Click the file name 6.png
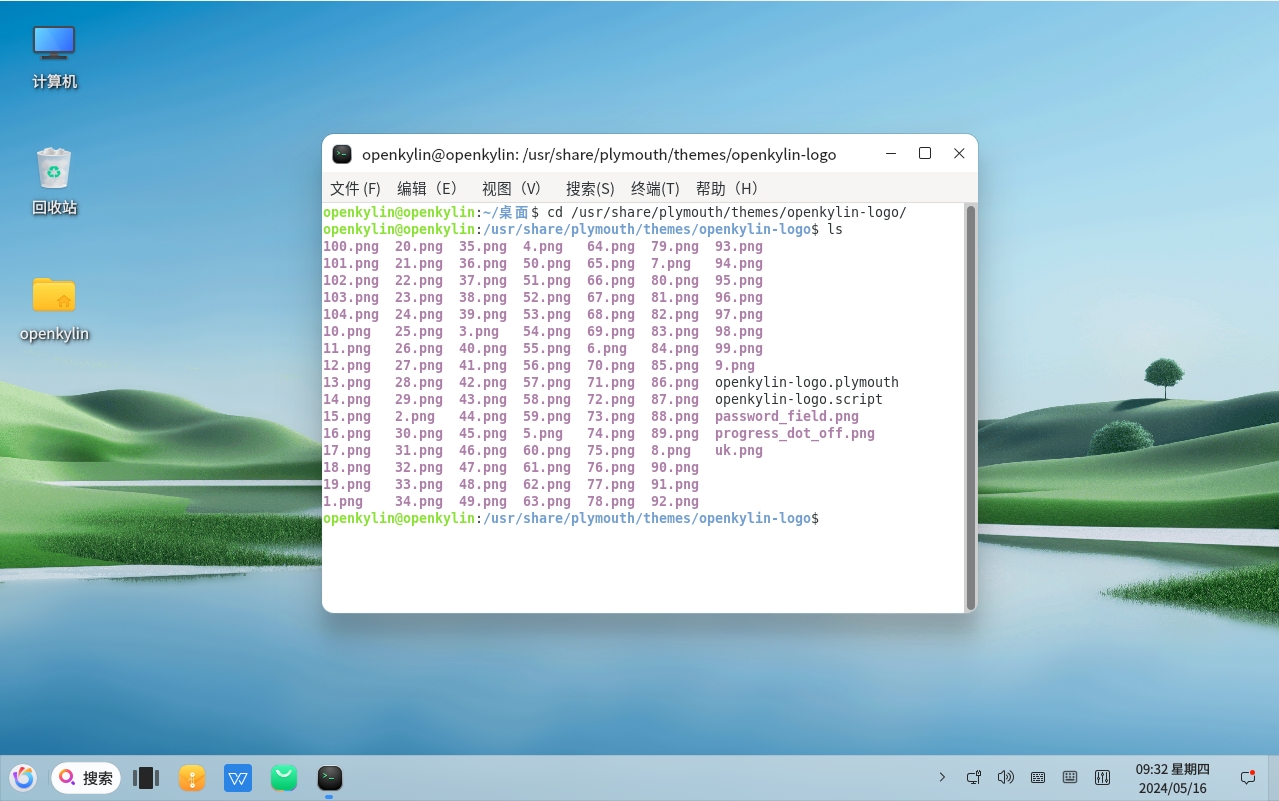 tap(606, 348)
